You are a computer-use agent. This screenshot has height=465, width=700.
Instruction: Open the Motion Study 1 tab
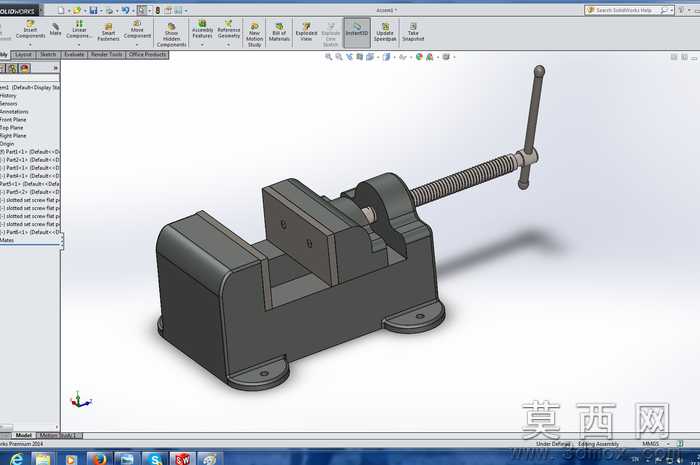pos(59,435)
